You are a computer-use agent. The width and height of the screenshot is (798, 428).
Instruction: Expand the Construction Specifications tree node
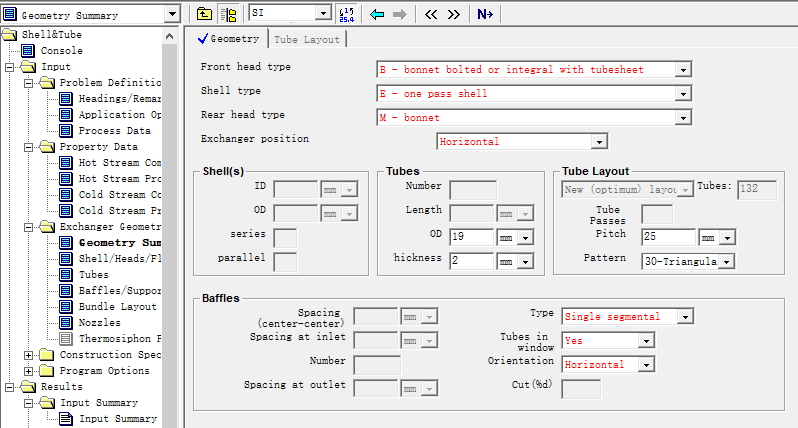[27, 355]
